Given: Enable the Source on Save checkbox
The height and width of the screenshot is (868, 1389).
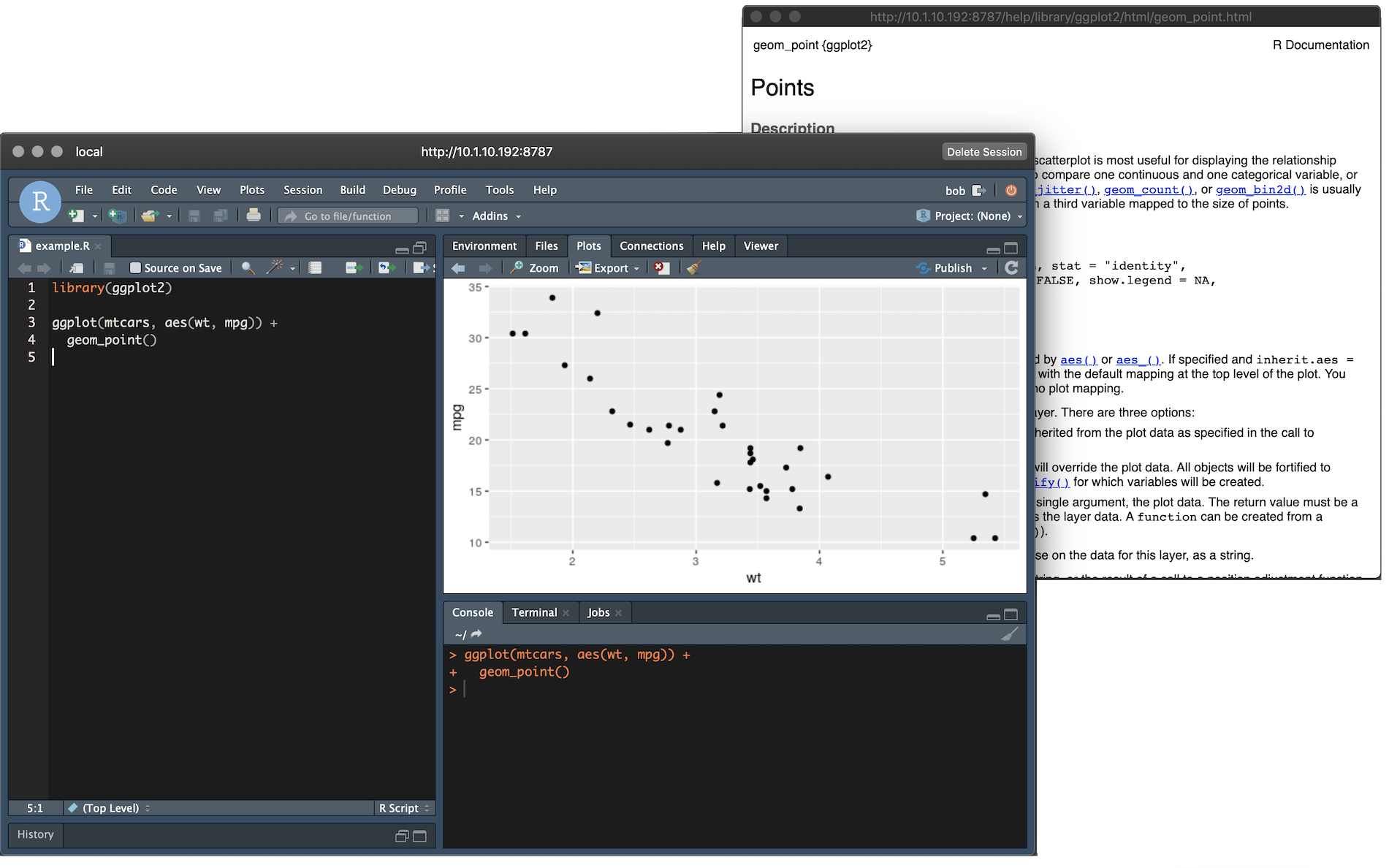Looking at the screenshot, I should pos(135,268).
